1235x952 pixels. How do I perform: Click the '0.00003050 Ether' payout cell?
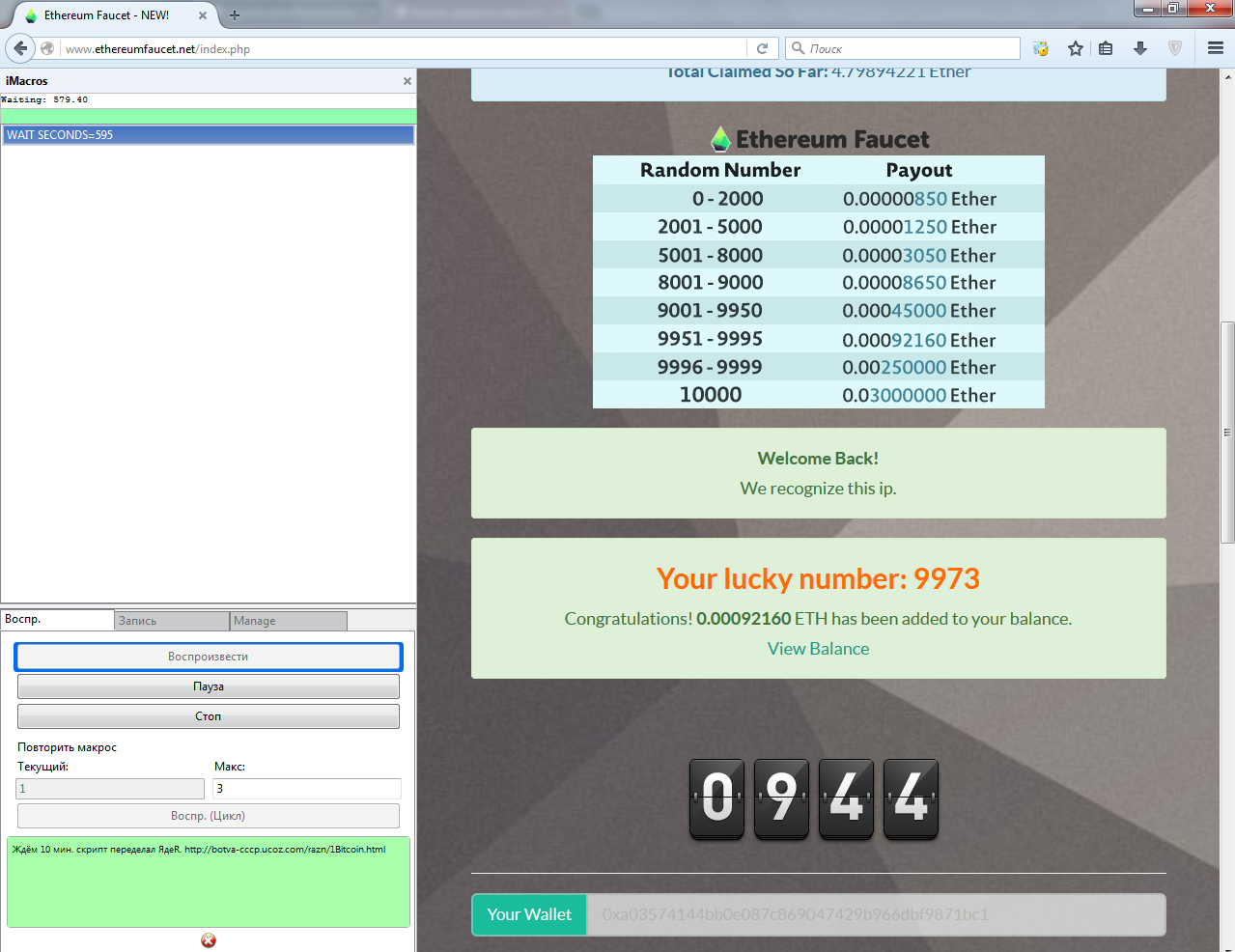tap(919, 256)
